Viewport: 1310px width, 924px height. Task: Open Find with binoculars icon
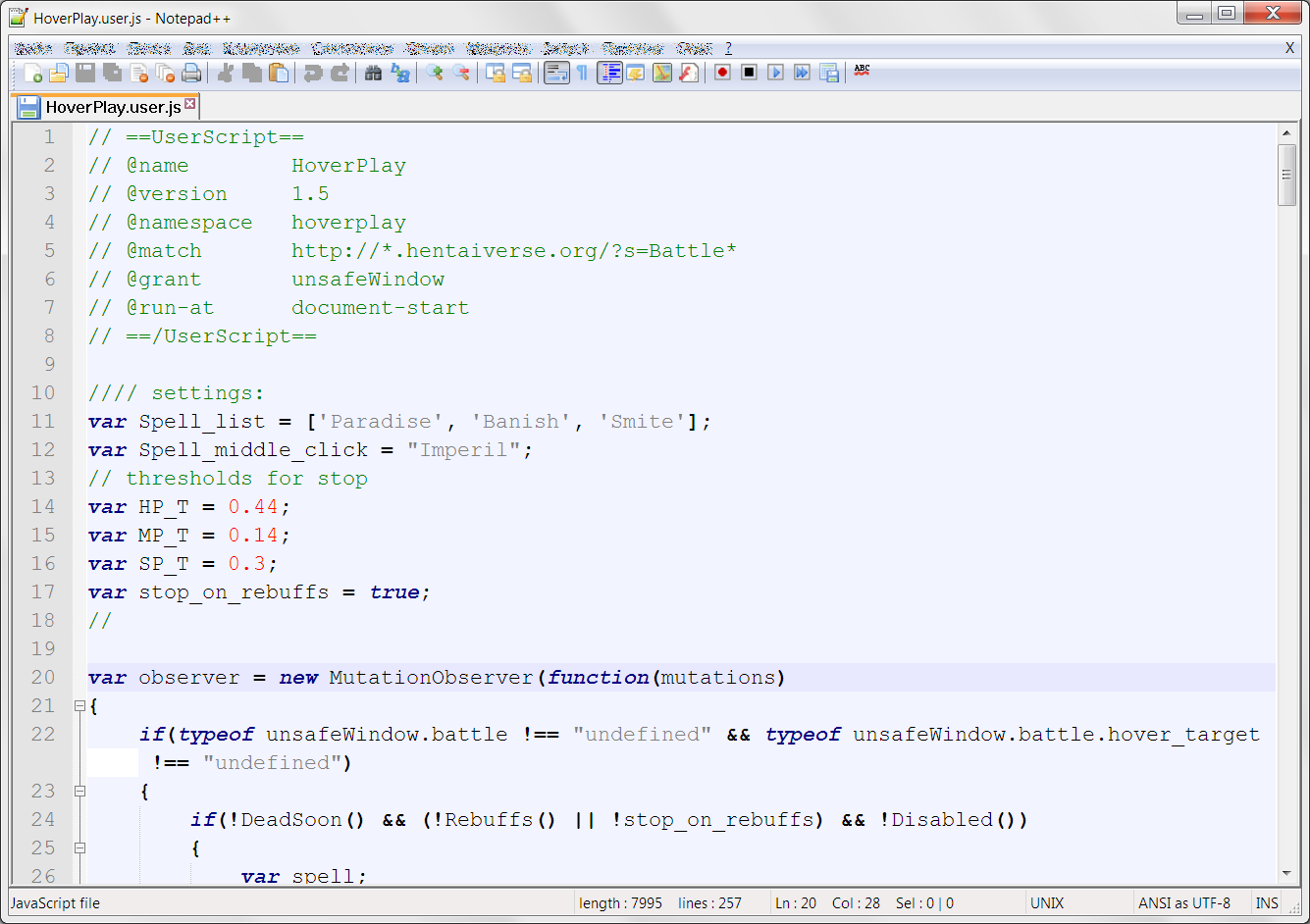pos(373,73)
